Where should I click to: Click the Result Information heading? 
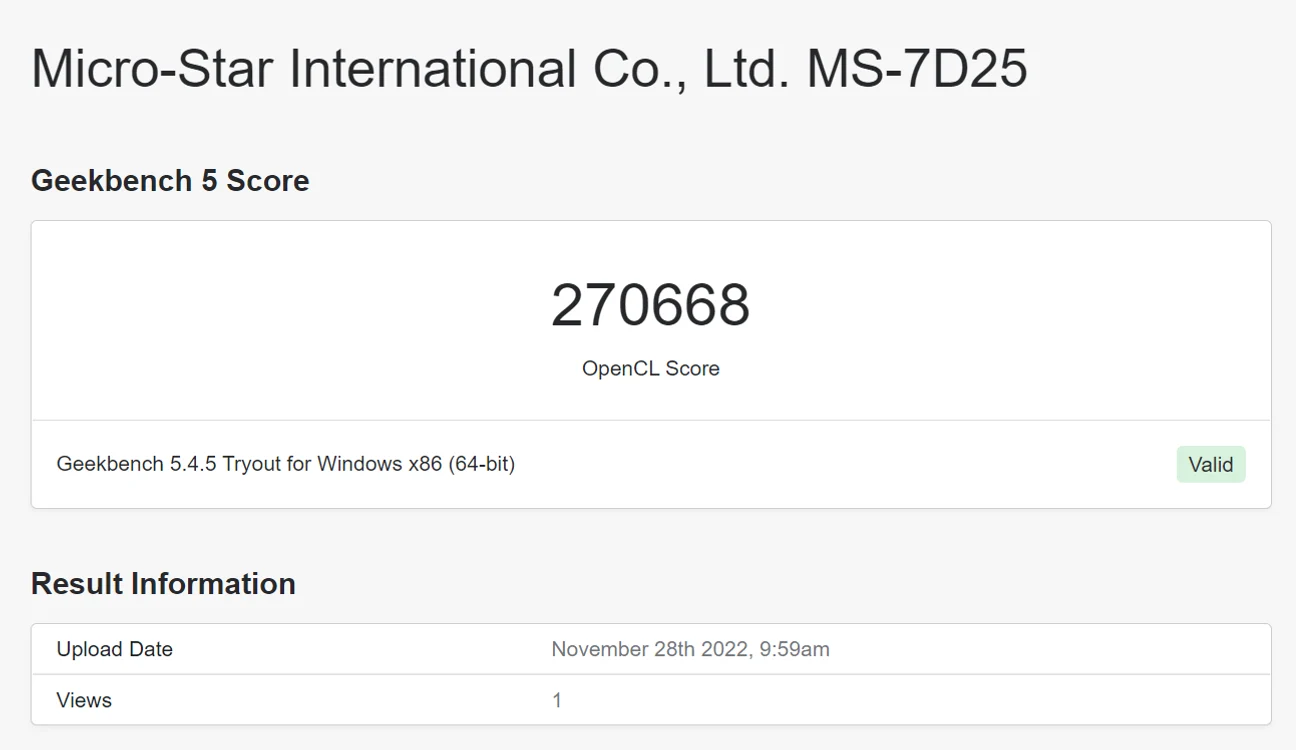click(x=163, y=584)
